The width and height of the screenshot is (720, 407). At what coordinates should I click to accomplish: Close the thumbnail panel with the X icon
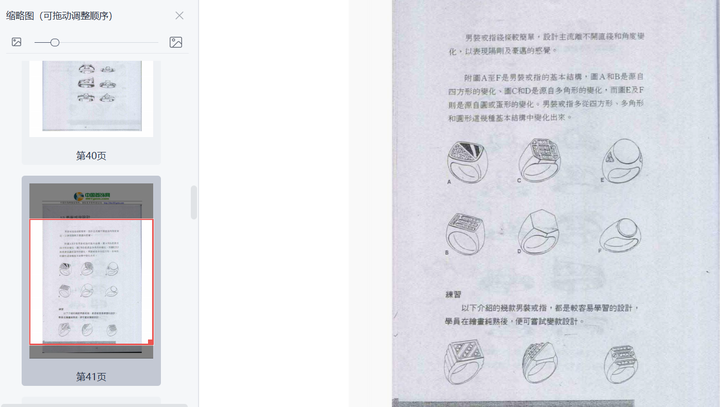179,16
